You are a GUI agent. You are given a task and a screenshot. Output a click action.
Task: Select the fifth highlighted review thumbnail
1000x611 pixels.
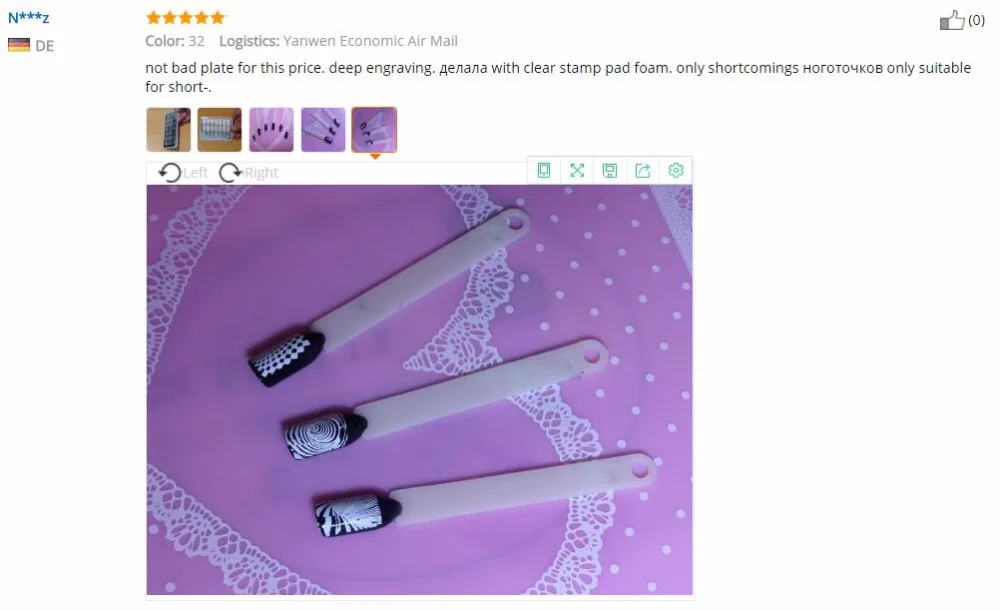(x=374, y=129)
